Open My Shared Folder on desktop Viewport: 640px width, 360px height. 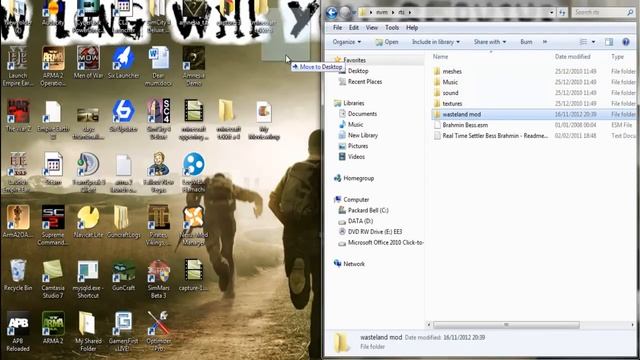(88, 331)
